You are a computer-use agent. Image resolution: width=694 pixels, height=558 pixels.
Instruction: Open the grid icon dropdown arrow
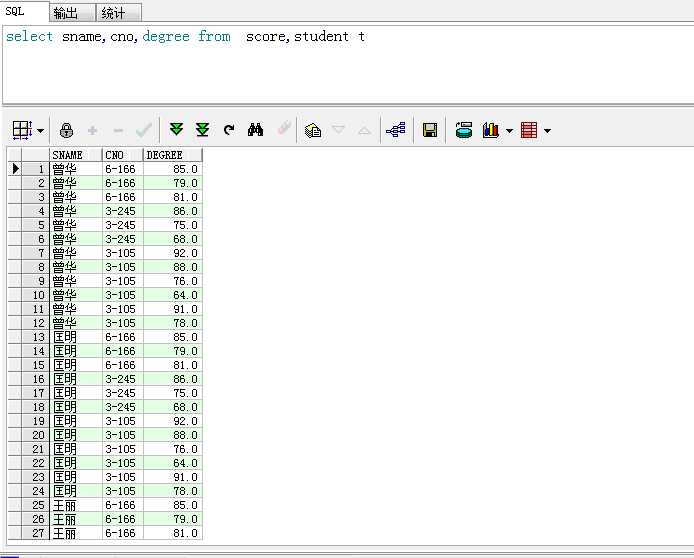(x=40, y=131)
